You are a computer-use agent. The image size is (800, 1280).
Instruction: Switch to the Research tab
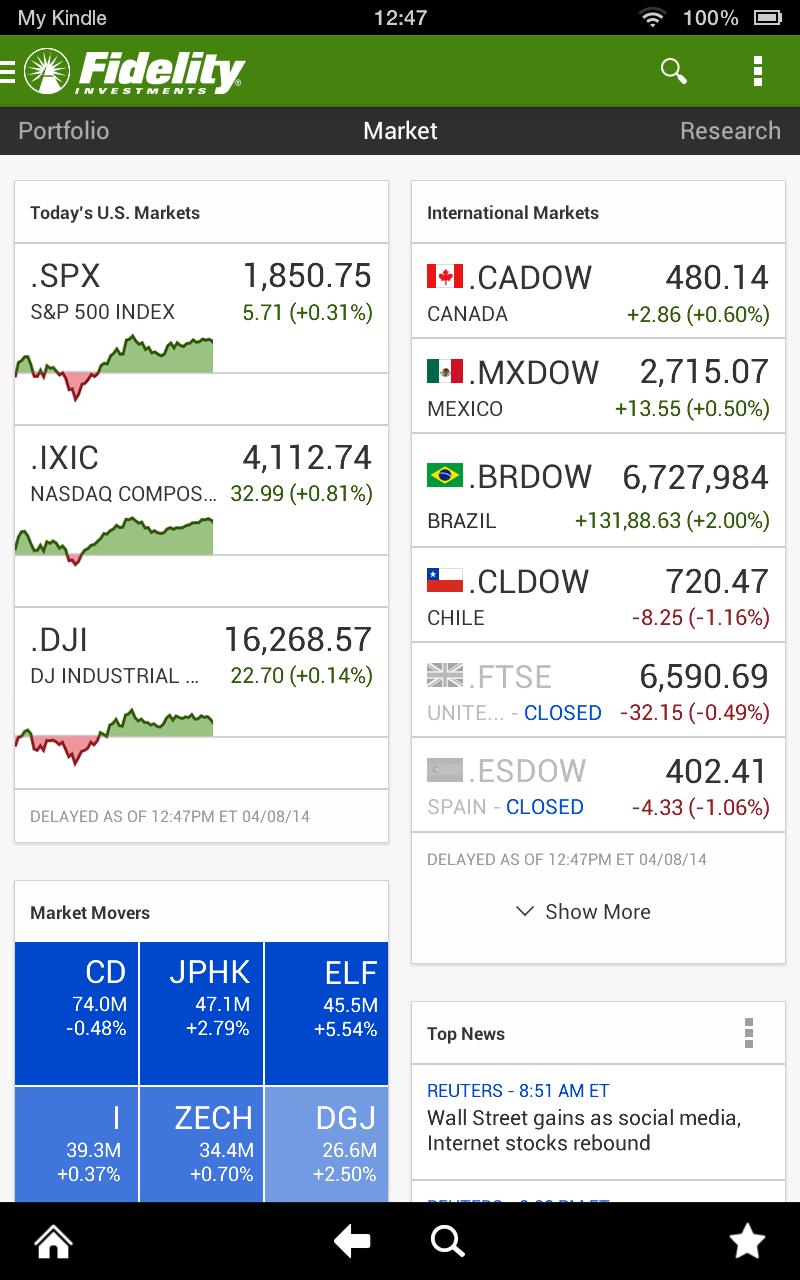730,130
